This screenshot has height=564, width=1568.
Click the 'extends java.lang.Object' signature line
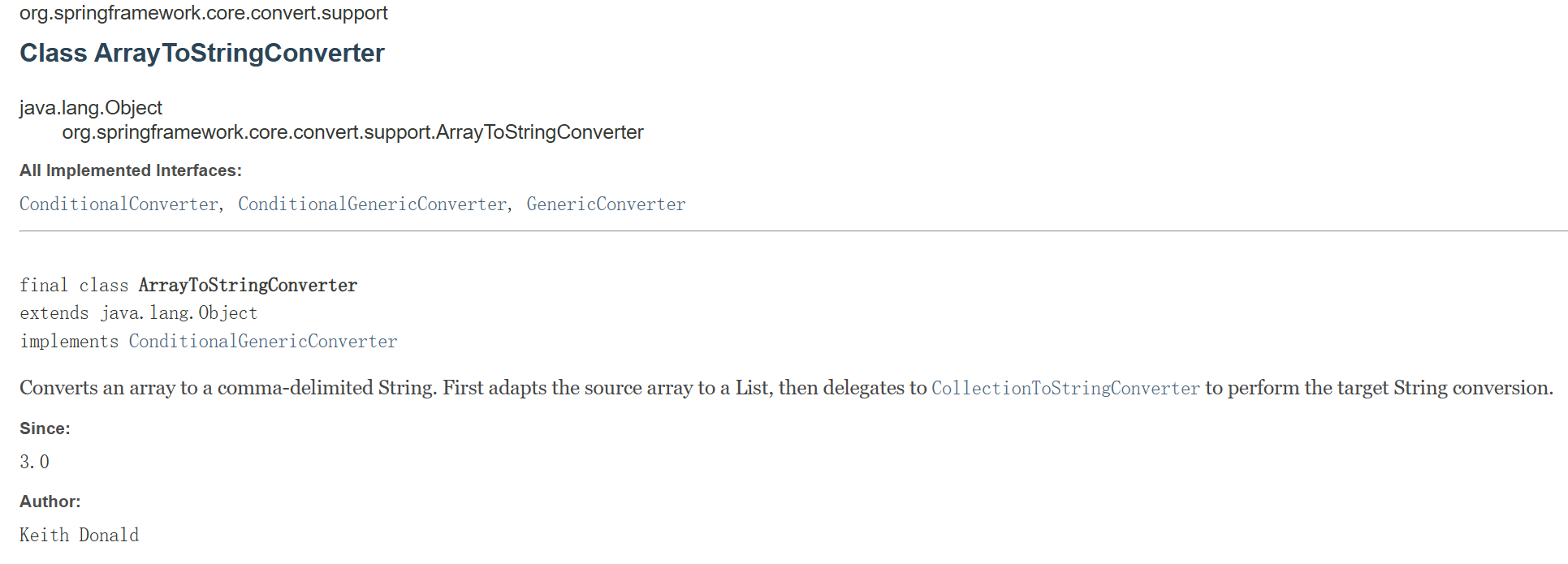pyautogui.click(x=138, y=313)
